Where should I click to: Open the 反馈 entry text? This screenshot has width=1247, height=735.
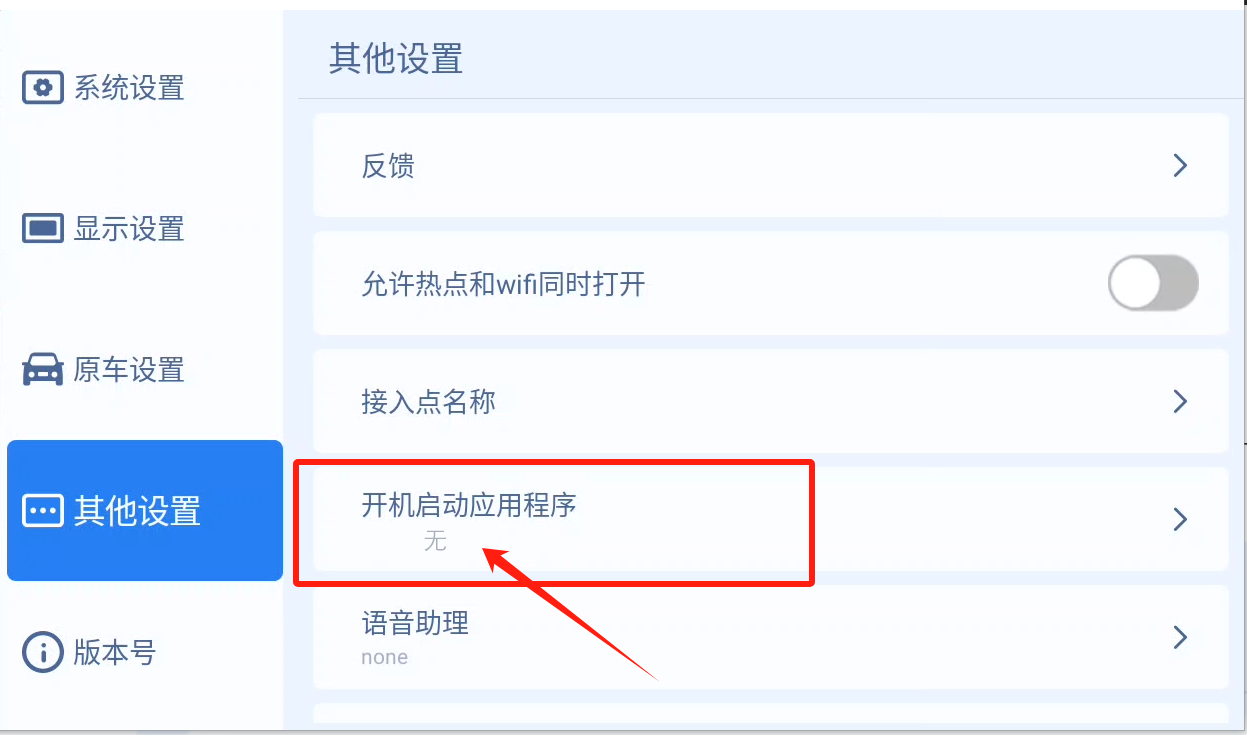coord(388,166)
